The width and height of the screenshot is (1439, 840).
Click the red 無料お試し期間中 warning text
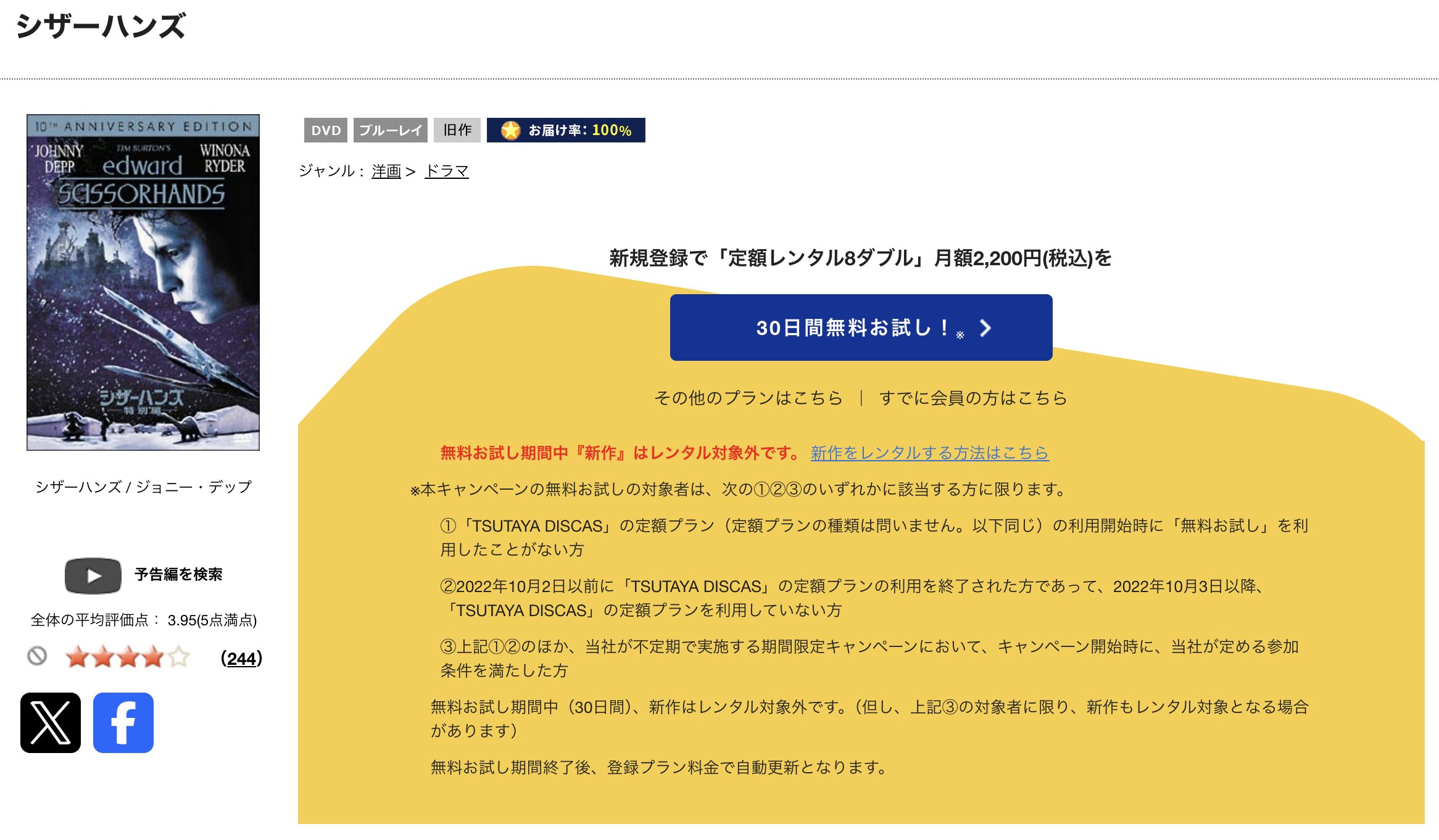point(620,453)
